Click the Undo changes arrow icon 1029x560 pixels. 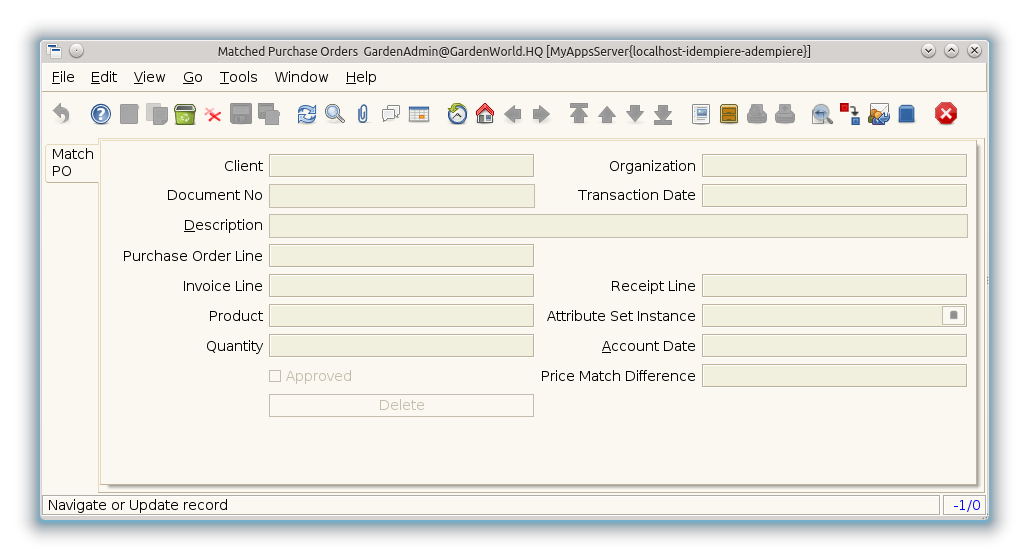click(x=62, y=114)
